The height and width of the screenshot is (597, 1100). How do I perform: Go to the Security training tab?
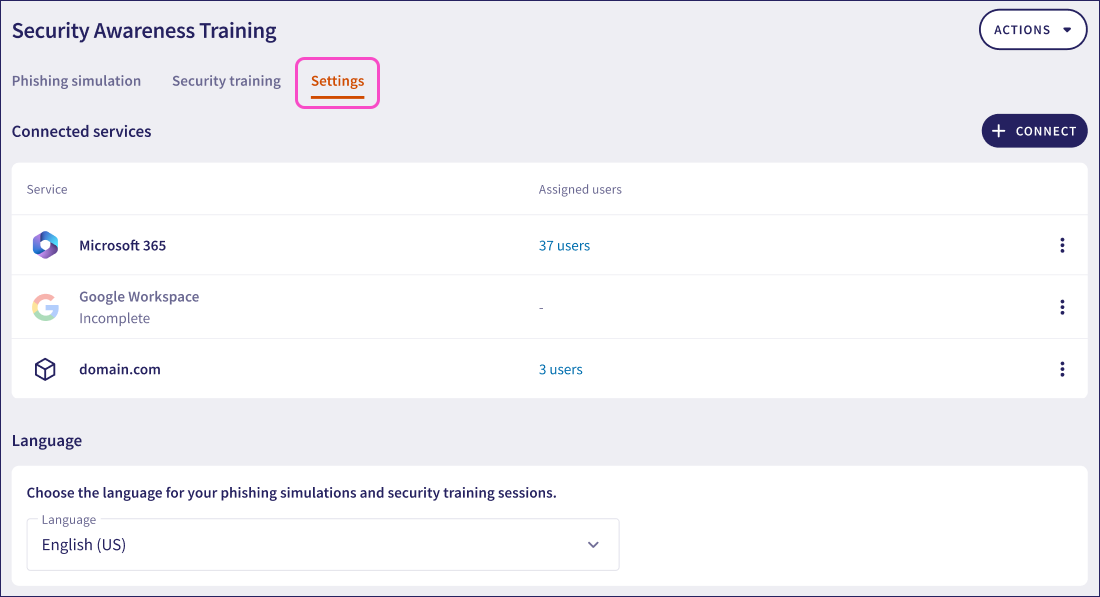pyautogui.click(x=226, y=81)
